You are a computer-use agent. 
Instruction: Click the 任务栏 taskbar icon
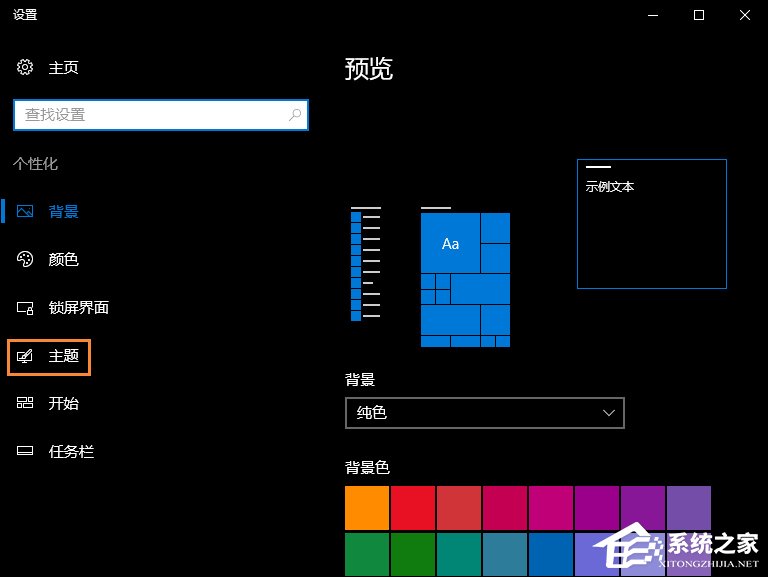coord(25,451)
